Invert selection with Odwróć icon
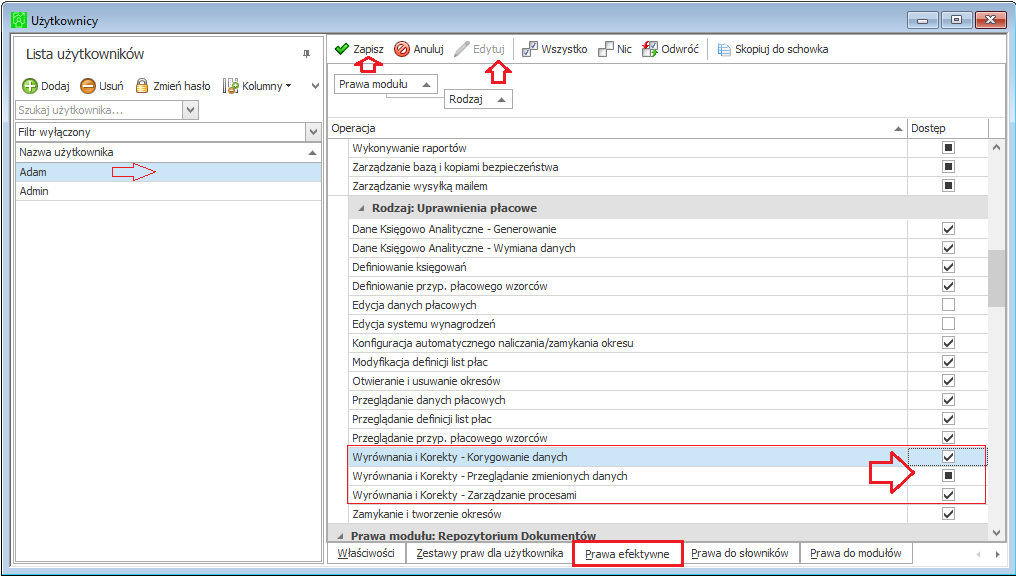The image size is (1016, 578). [649, 49]
